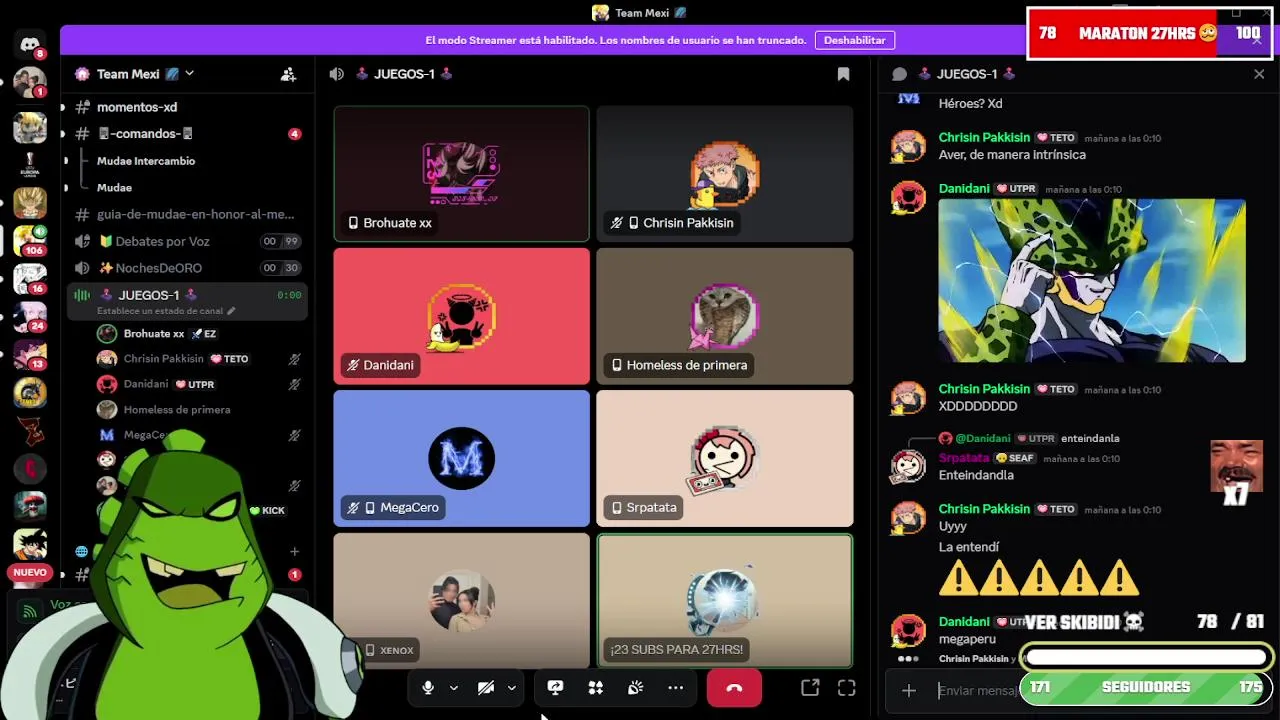Close the JUEGOS-1 chat panel
This screenshot has width=1280, height=720.
coord(1259,74)
